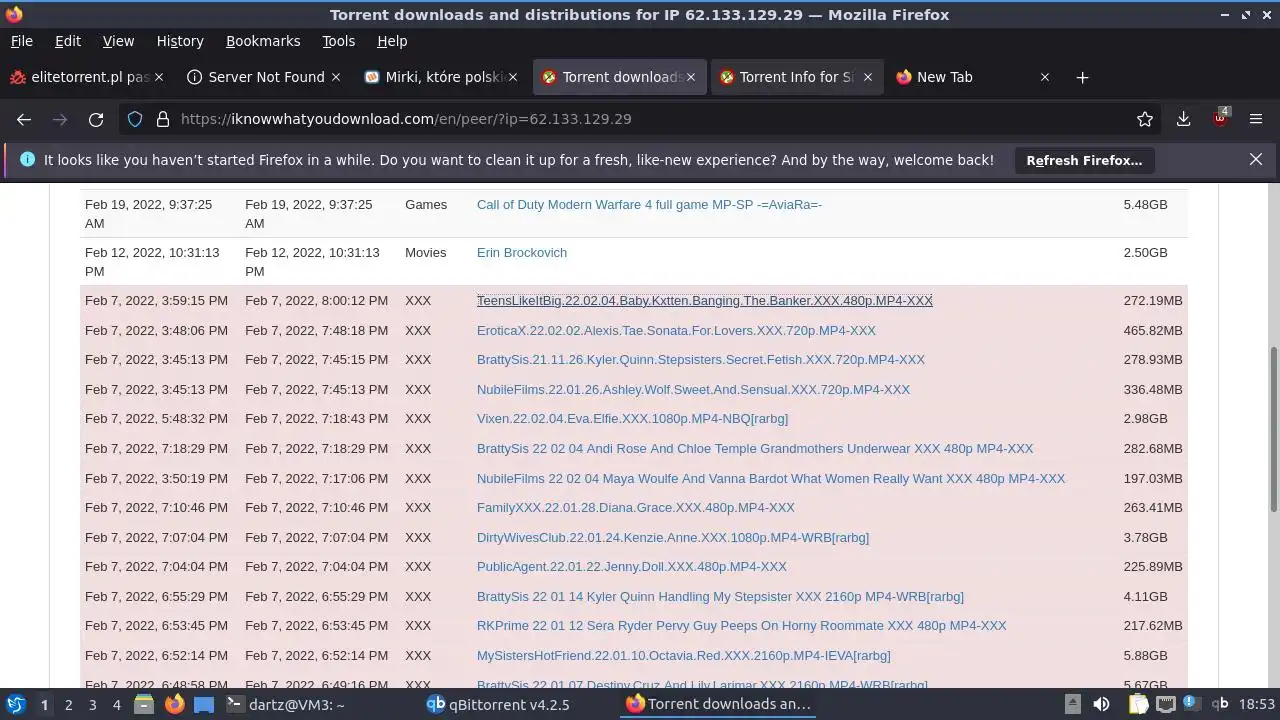Open the shield tracking protection icon
Image resolution: width=1280 pixels, height=720 pixels.
(135, 119)
